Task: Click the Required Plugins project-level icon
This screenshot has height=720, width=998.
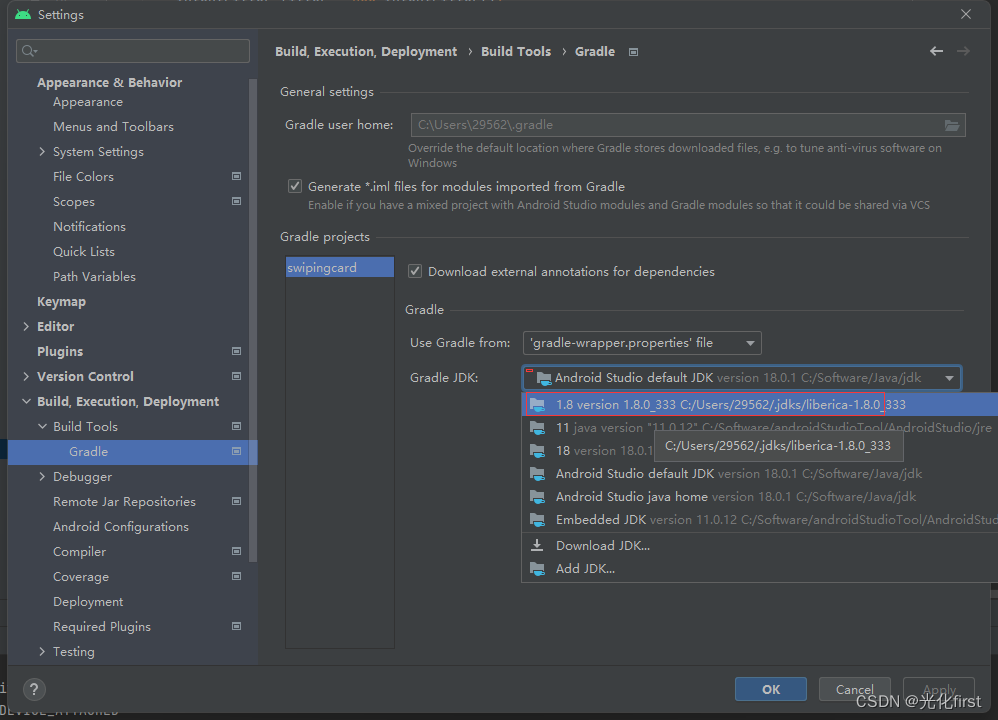Action: (236, 626)
